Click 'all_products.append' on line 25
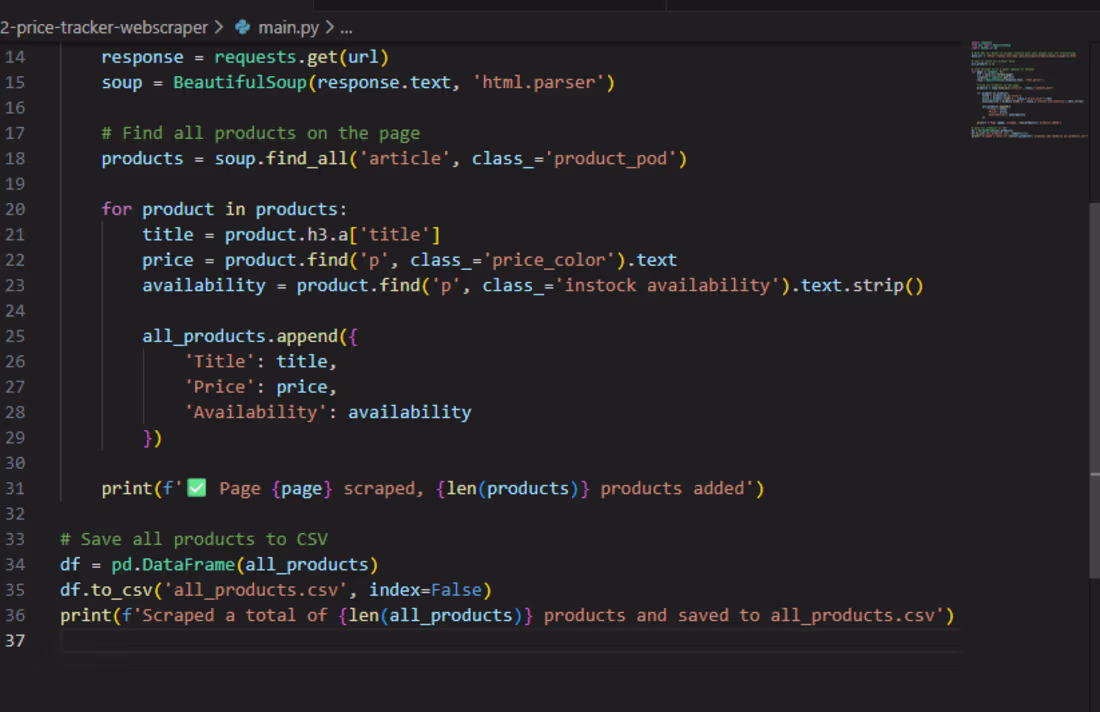Viewport: 1100px width, 712px height. click(240, 336)
